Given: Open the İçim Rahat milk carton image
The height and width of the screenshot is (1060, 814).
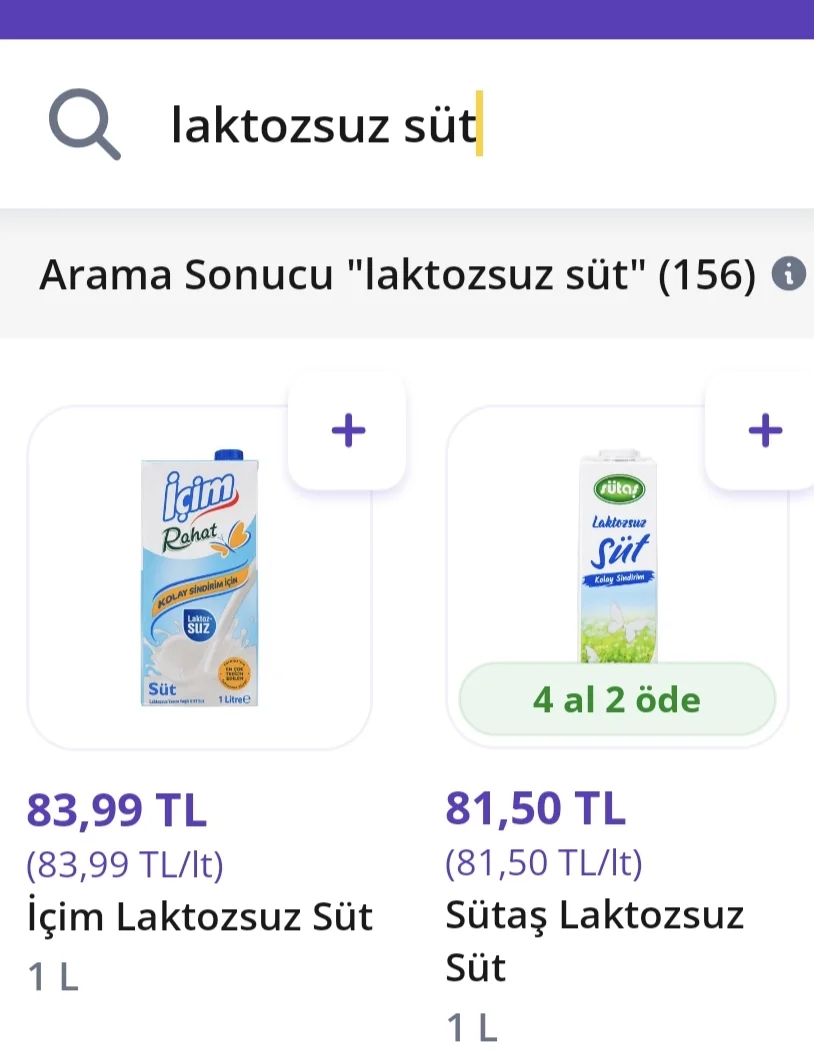Looking at the screenshot, I should [x=199, y=578].
